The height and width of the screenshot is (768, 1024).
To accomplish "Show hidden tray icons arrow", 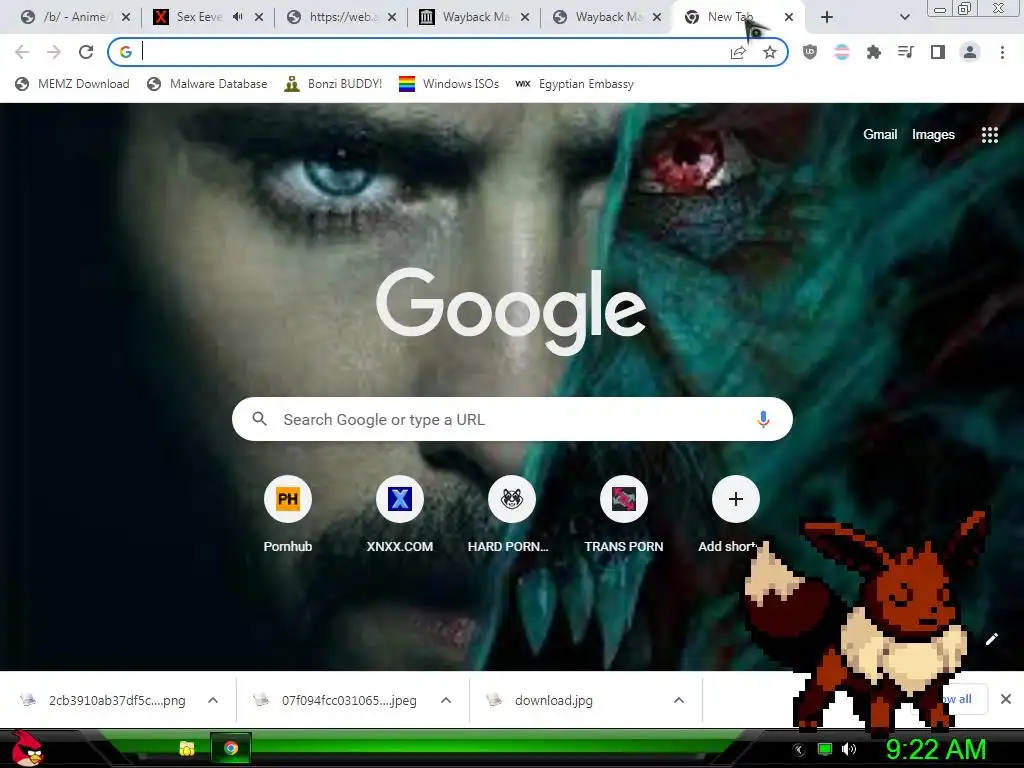I will [799, 750].
